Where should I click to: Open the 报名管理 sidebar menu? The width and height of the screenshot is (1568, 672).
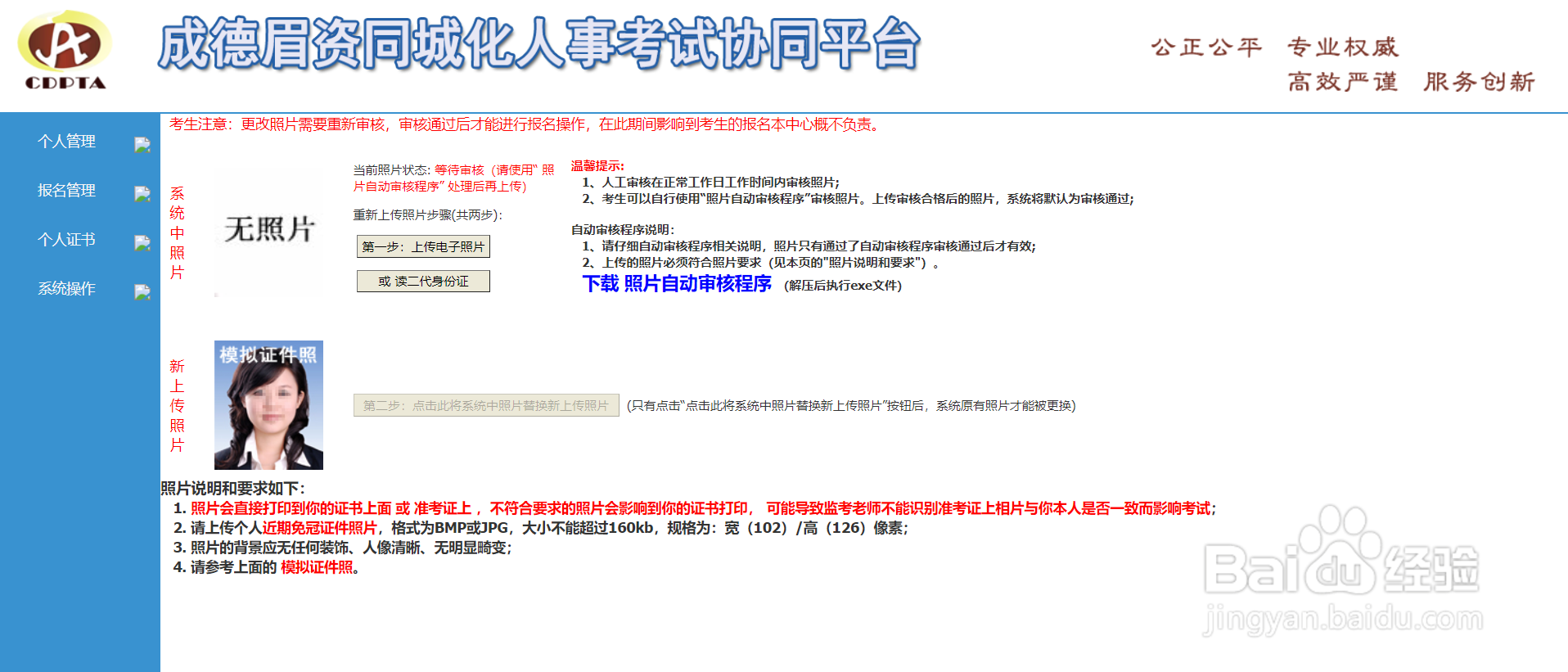(x=66, y=191)
